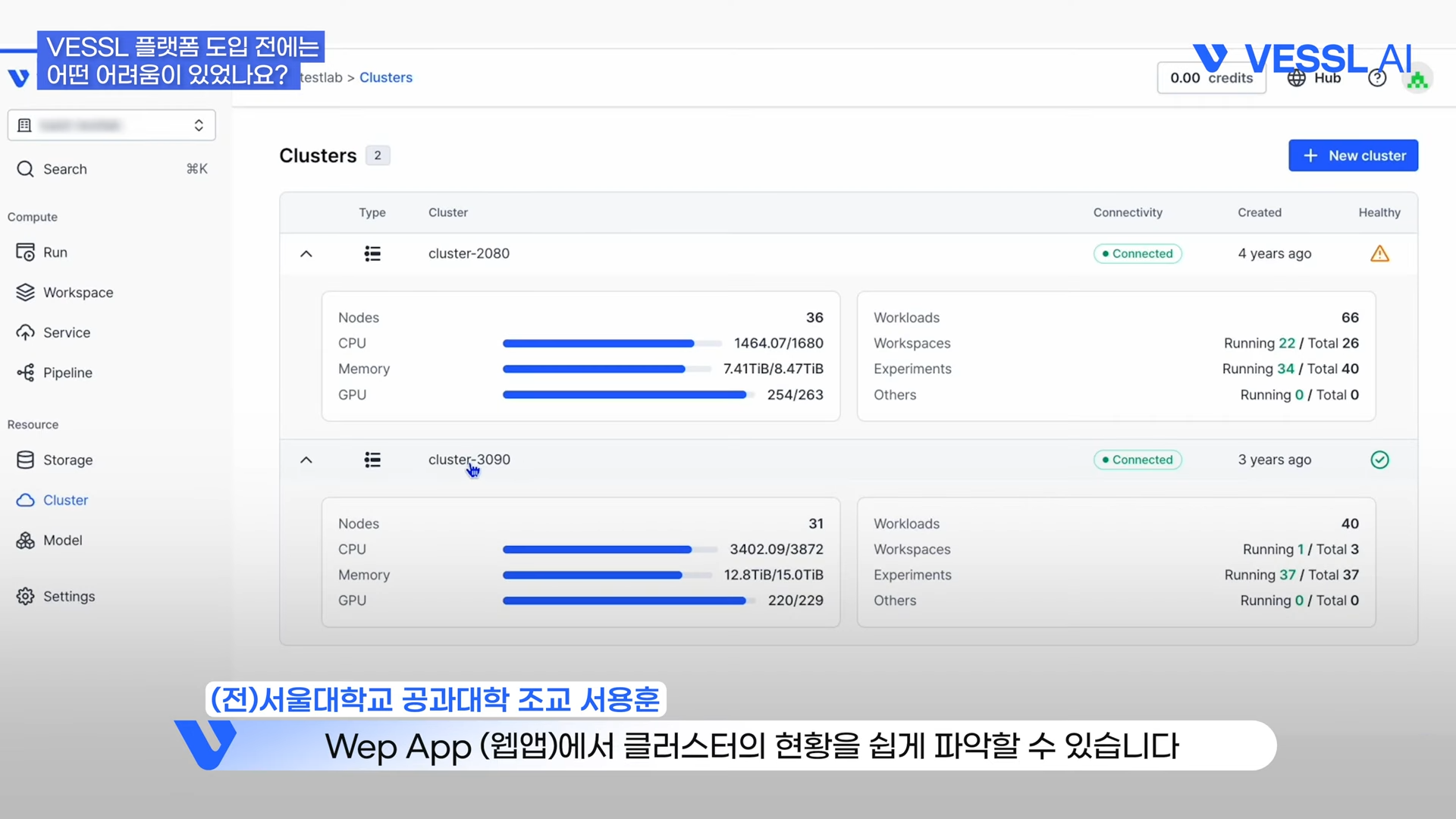The width and height of the screenshot is (1456, 819).
Task: Click the CPU usage bar of cluster-3090
Action: [610, 549]
